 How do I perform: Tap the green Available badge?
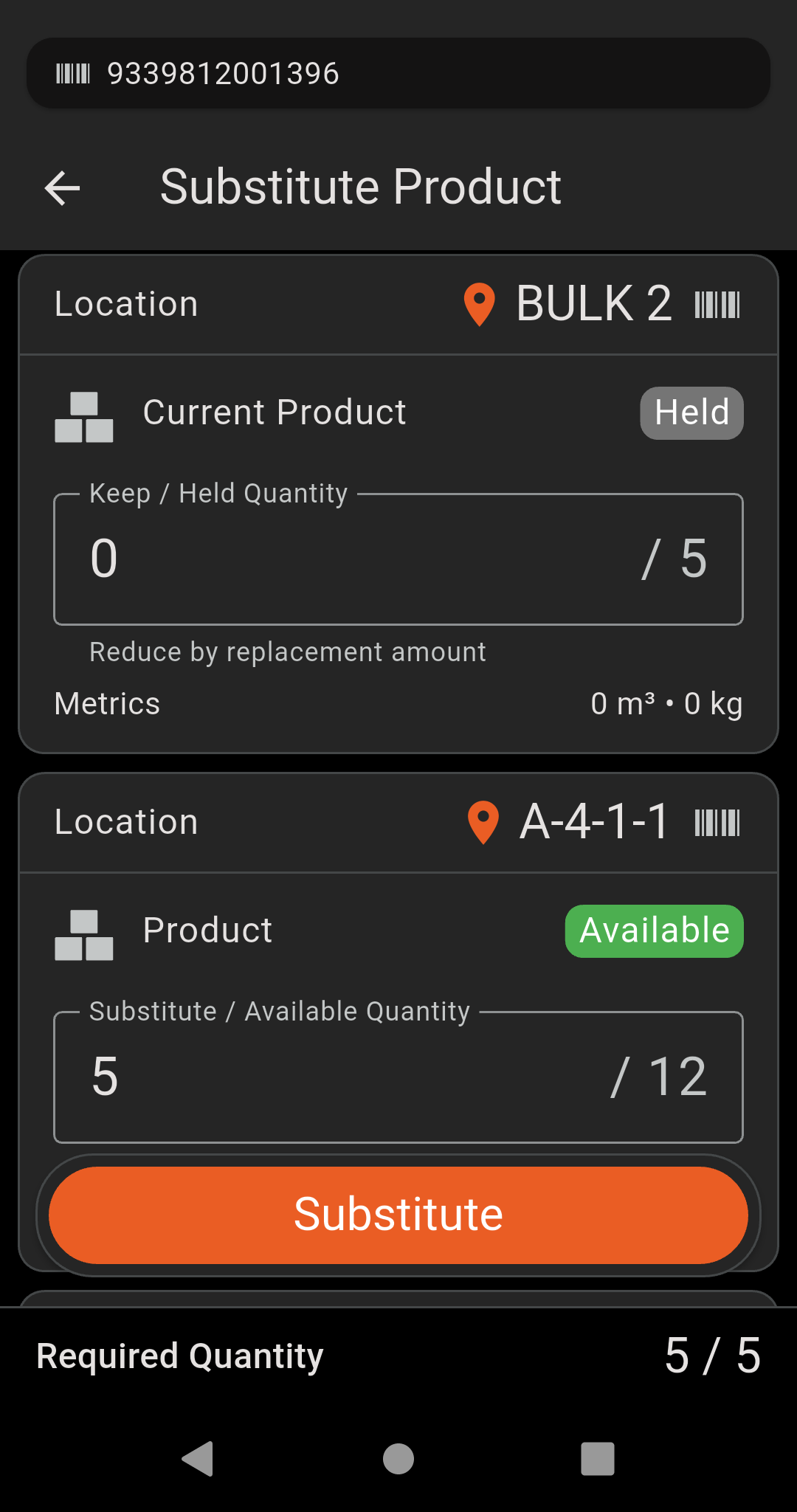654,931
